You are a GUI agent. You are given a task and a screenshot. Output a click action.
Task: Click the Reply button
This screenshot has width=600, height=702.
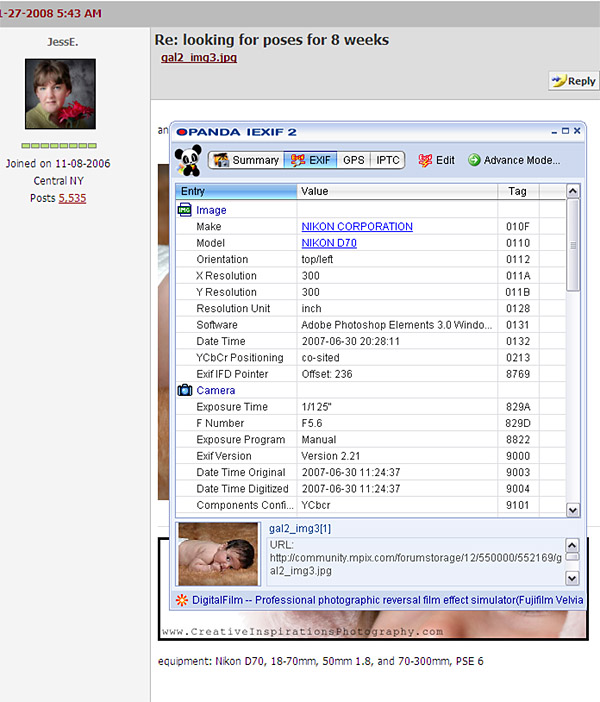574,81
